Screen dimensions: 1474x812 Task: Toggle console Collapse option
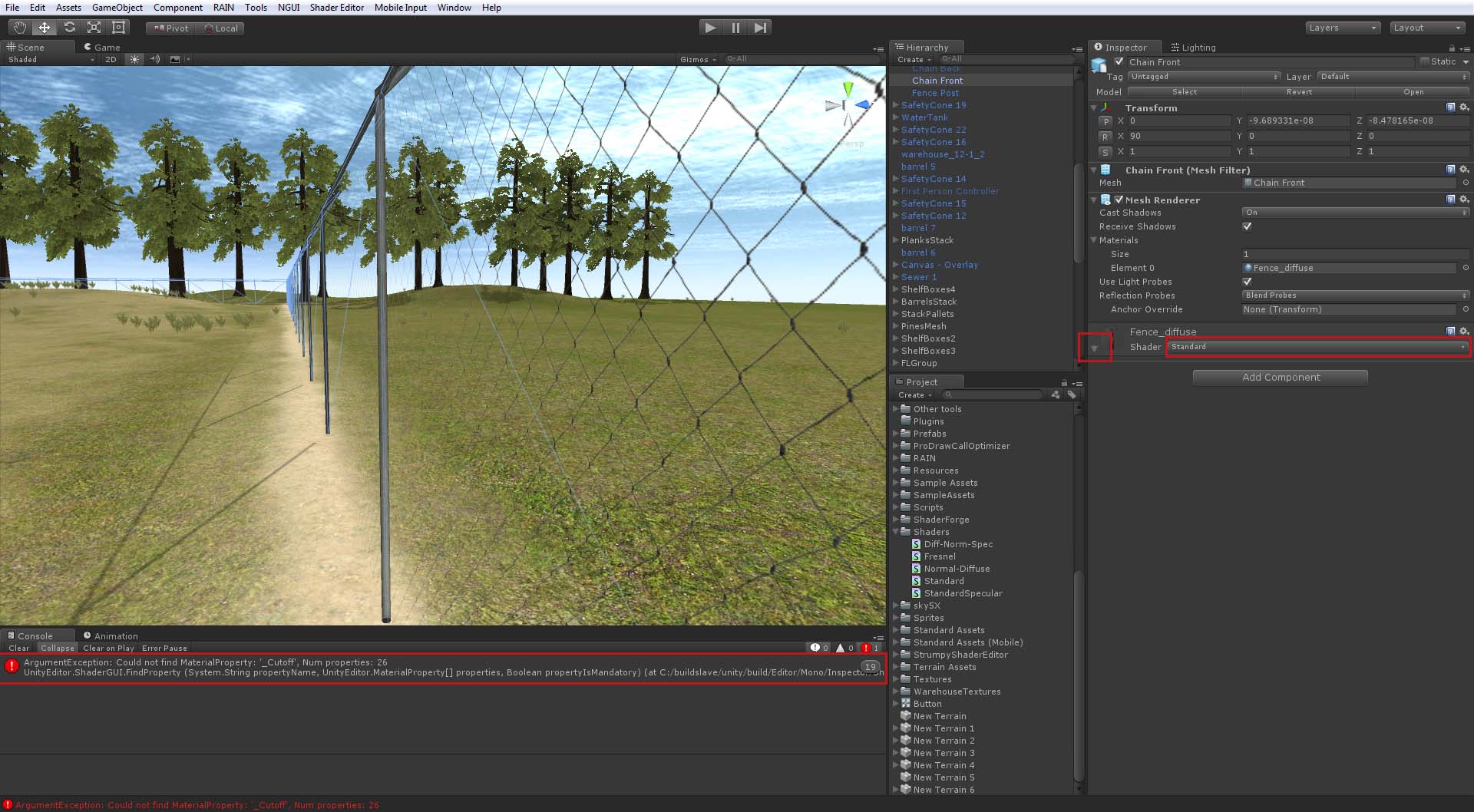coord(58,648)
